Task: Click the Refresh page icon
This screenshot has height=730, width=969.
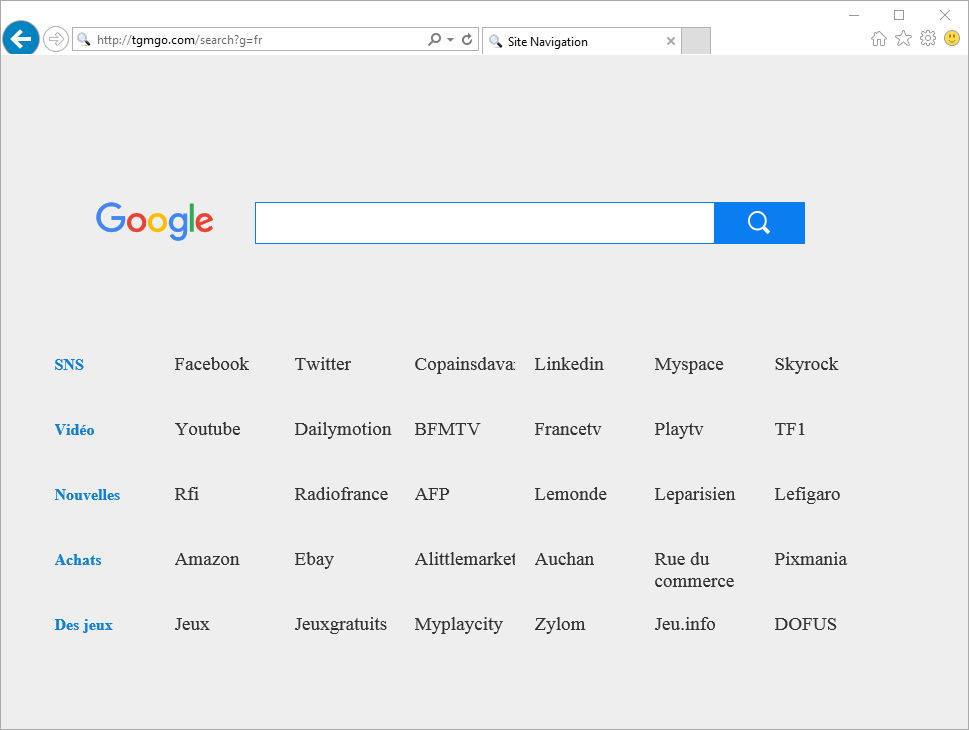Action: 467,40
